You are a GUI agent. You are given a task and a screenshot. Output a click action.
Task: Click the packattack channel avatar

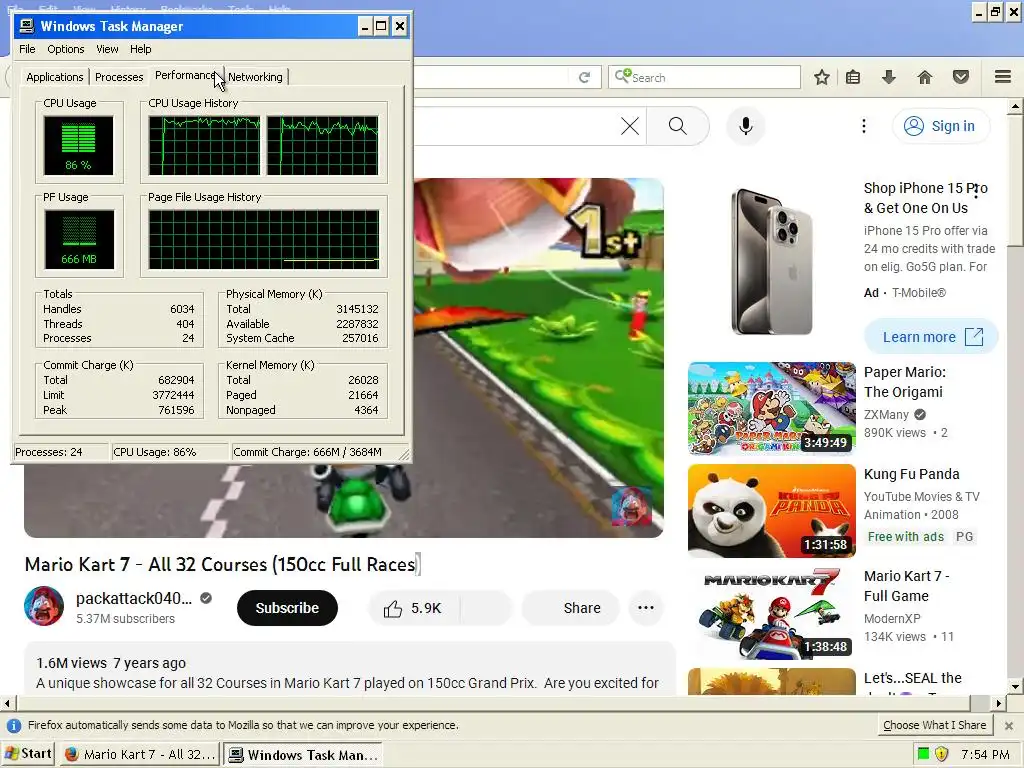[x=44, y=606]
